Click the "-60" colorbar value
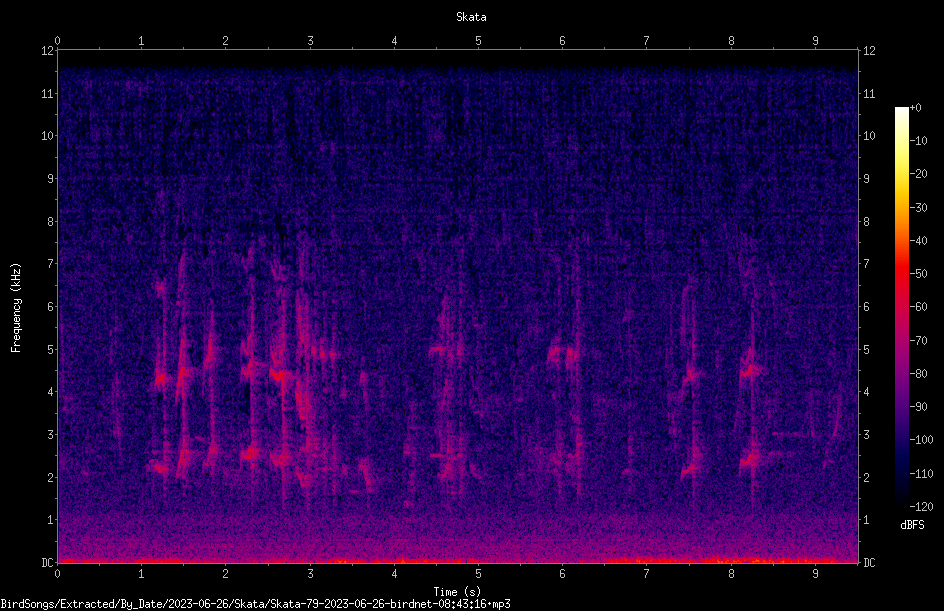The height and width of the screenshot is (611, 944). (918, 307)
